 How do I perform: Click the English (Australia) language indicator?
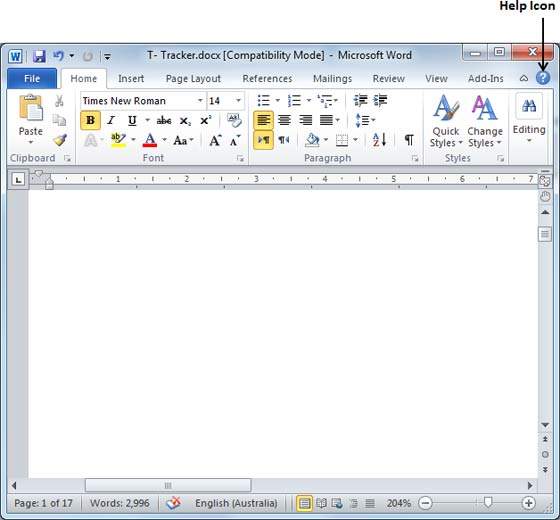pos(236,503)
